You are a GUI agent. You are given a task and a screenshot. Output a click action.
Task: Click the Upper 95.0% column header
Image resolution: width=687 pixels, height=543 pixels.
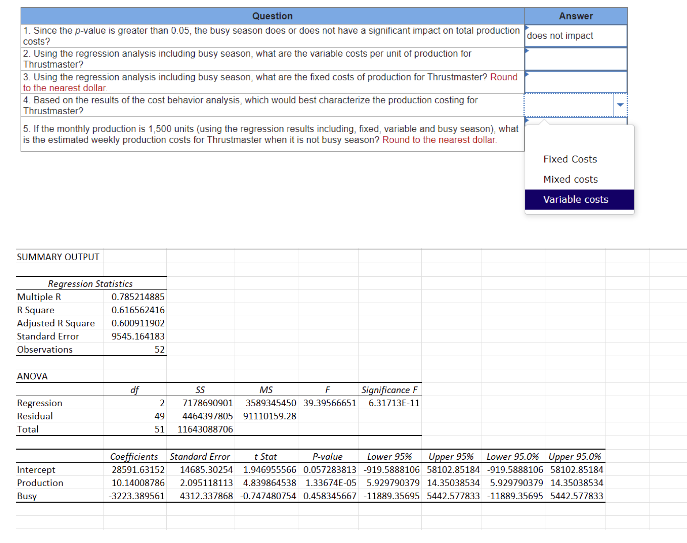coord(574,457)
